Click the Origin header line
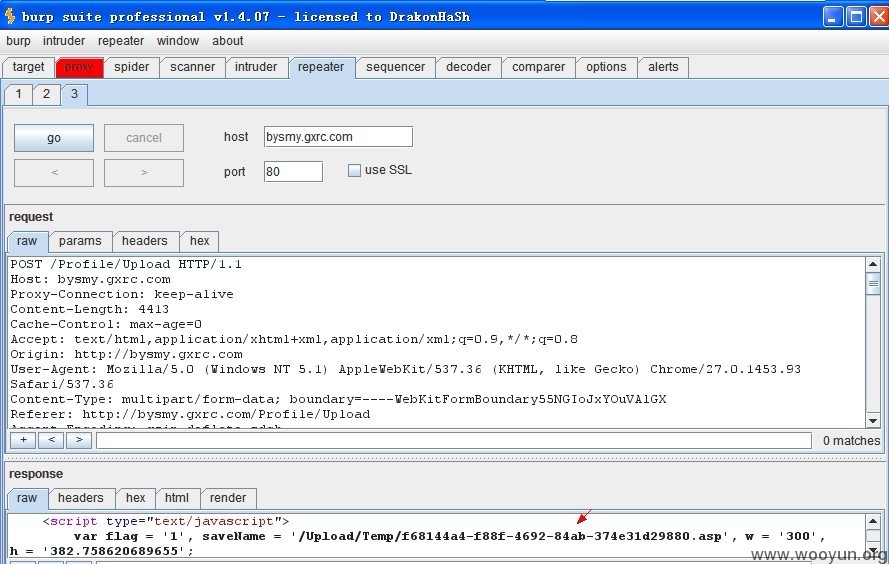The width and height of the screenshot is (889, 564). point(126,354)
